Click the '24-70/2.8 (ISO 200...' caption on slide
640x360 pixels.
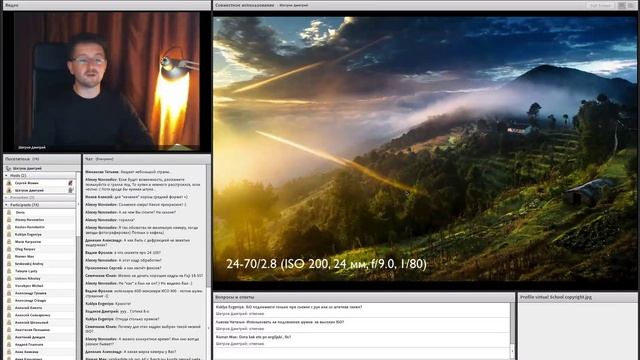pyautogui.click(x=326, y=264)
